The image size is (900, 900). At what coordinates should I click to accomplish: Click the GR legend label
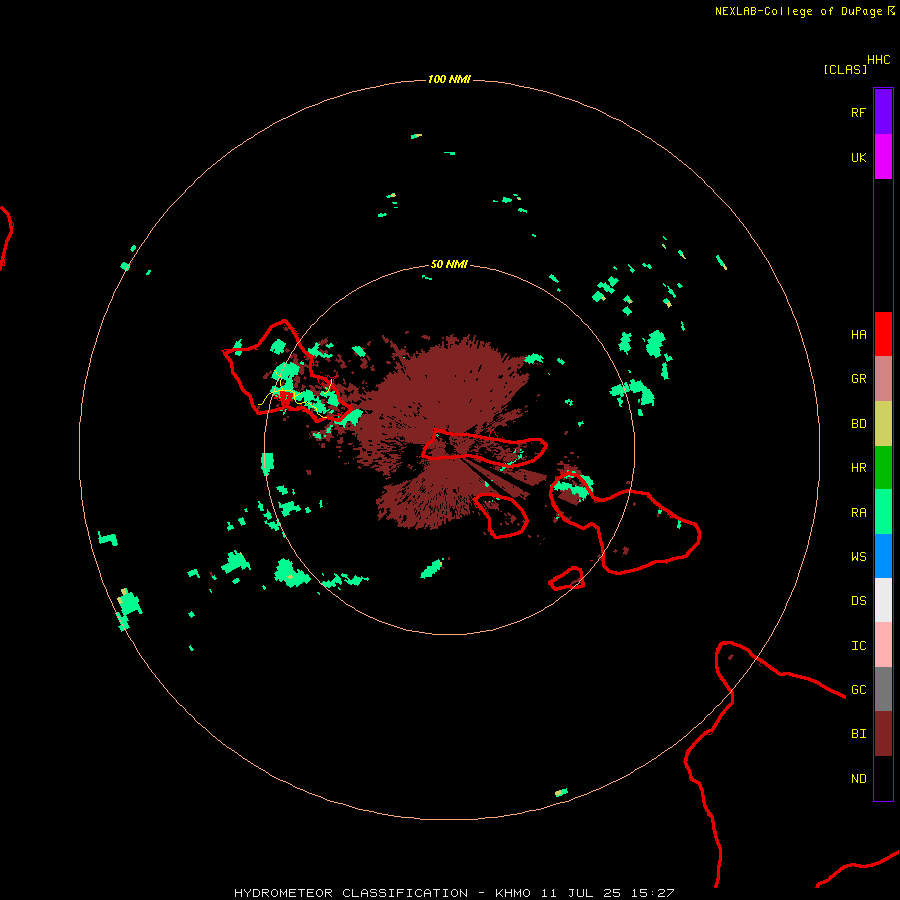[858, 379]
